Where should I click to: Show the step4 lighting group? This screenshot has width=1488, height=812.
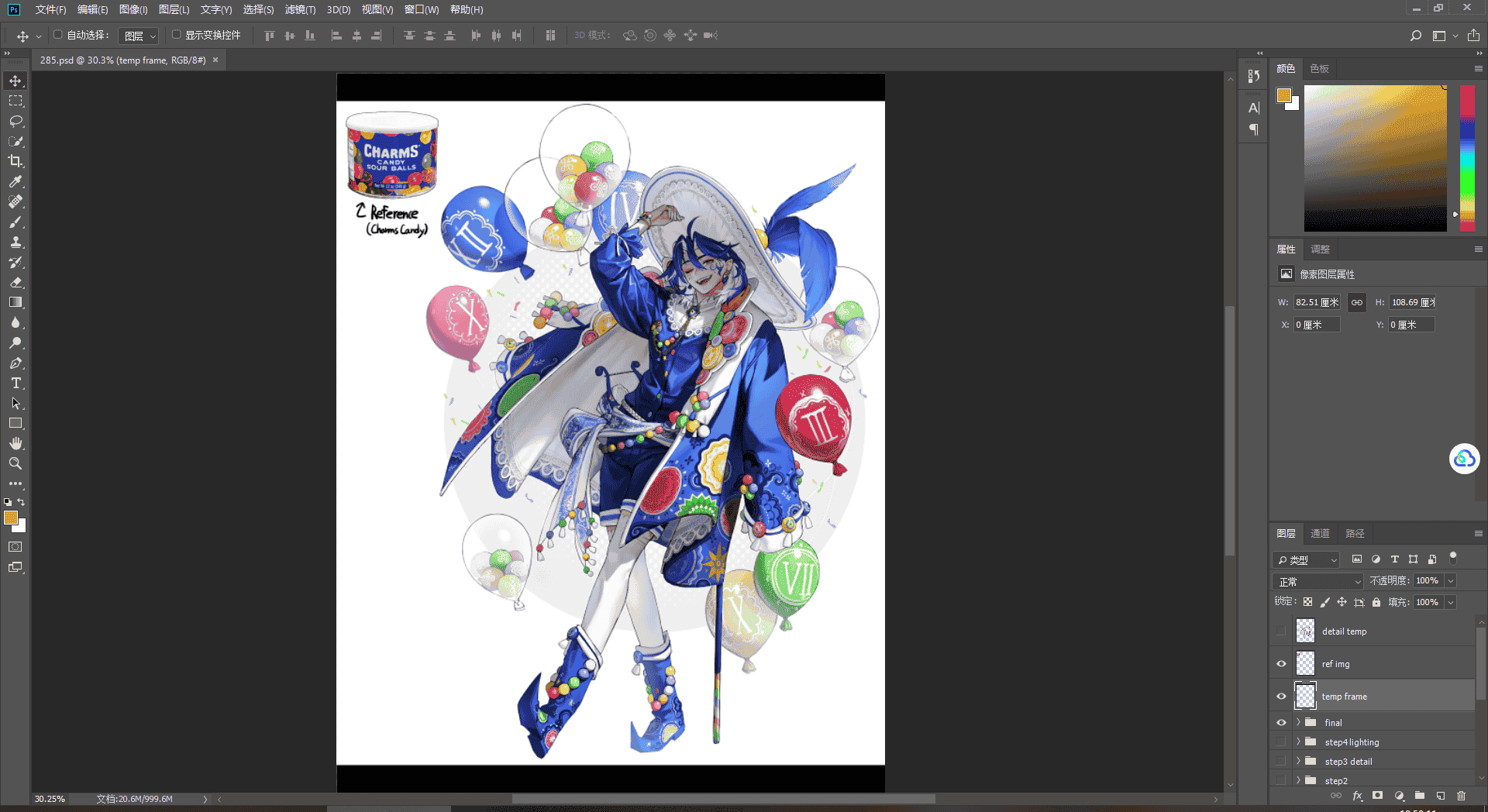(x=1281, y=742)
